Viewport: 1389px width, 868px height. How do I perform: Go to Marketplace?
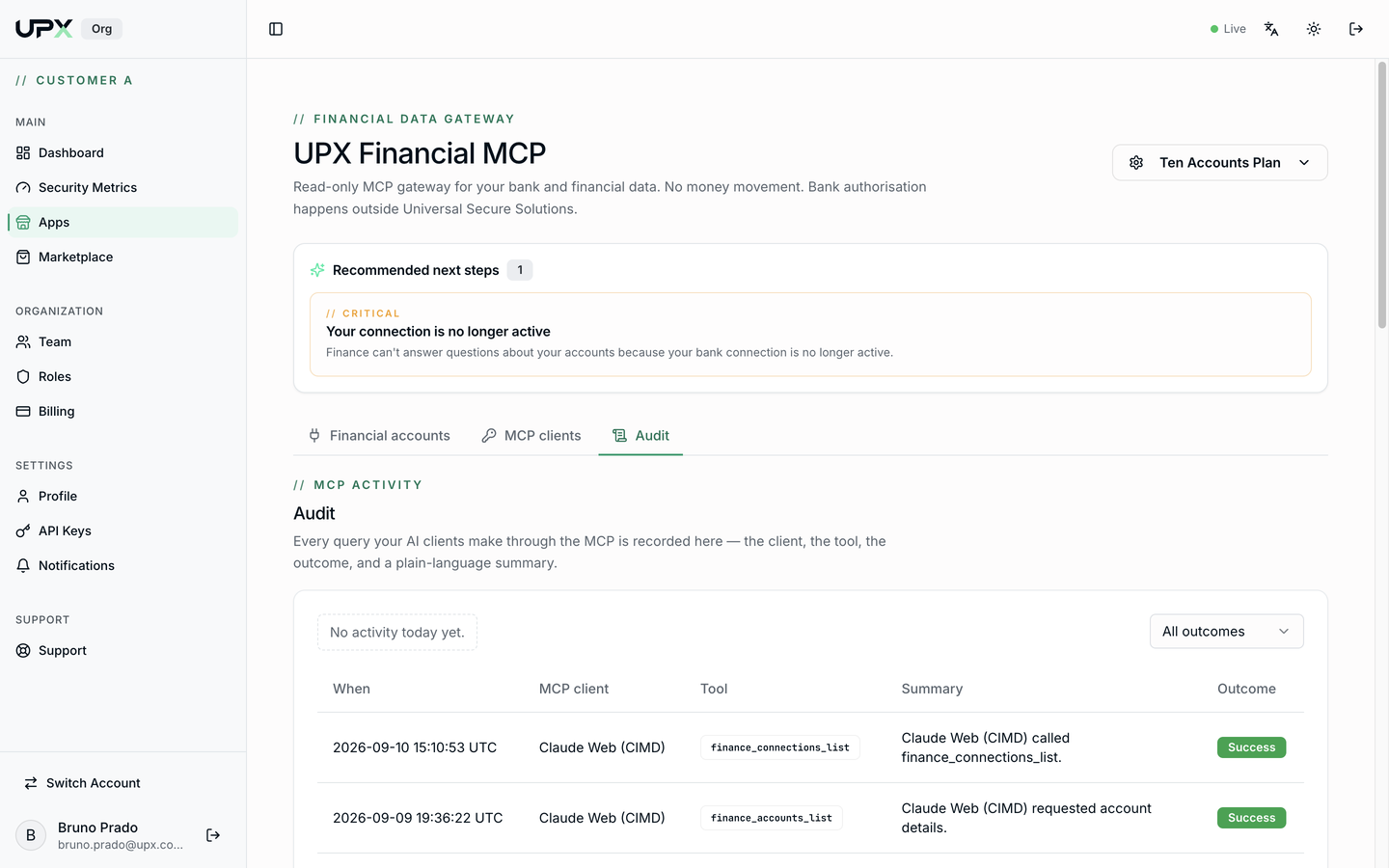click(x=123, y=257)
